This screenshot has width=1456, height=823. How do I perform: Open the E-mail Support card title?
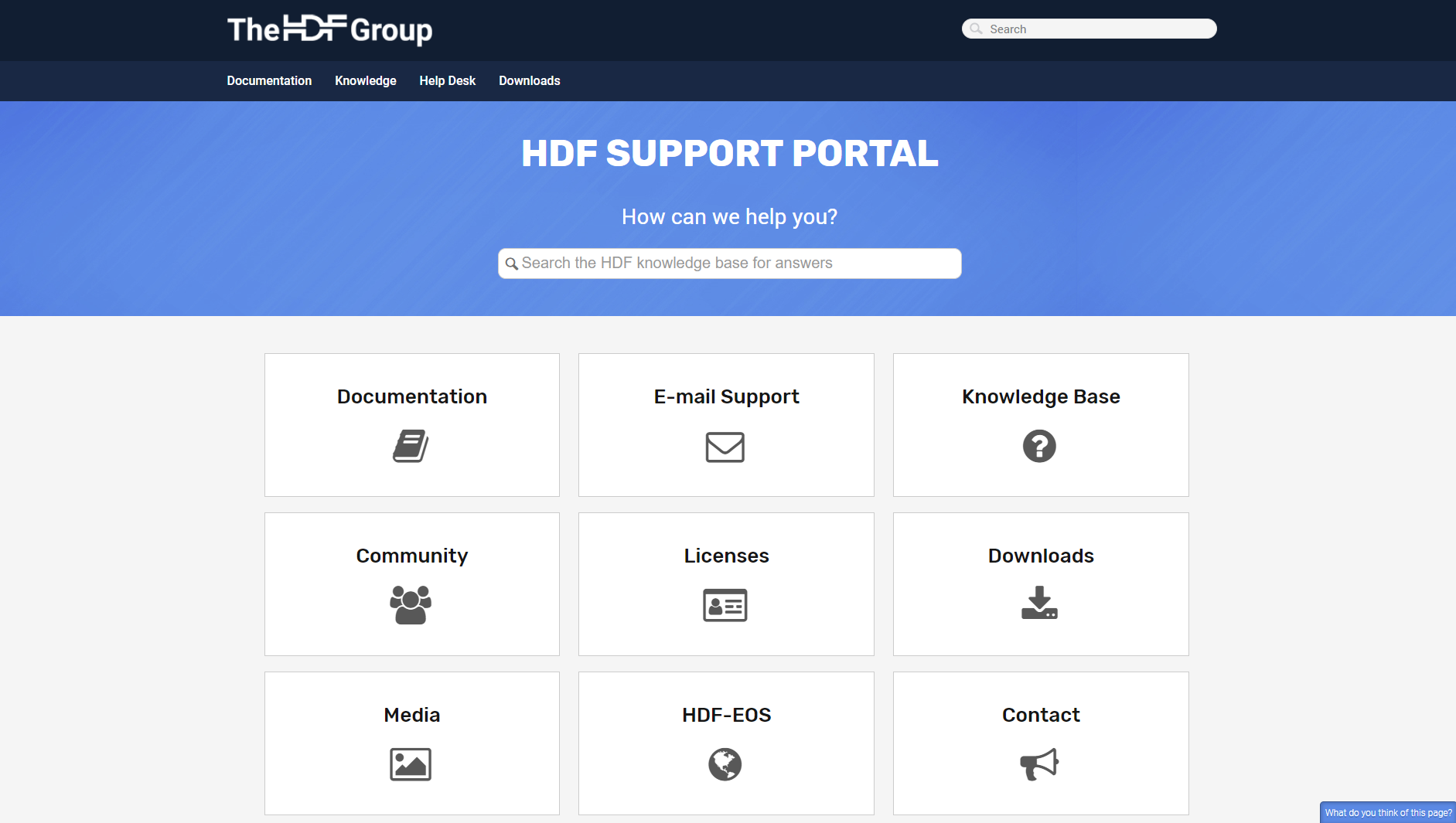[727, 396]
